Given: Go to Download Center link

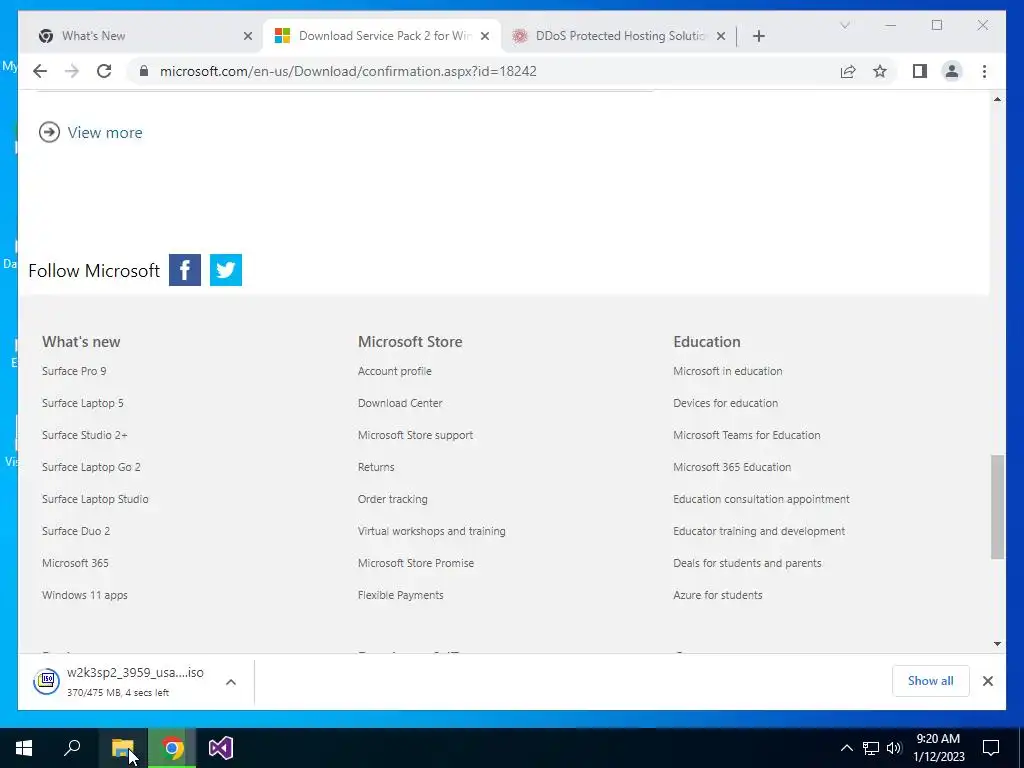Looking at the screenshot, I should [x=400, y=403].
